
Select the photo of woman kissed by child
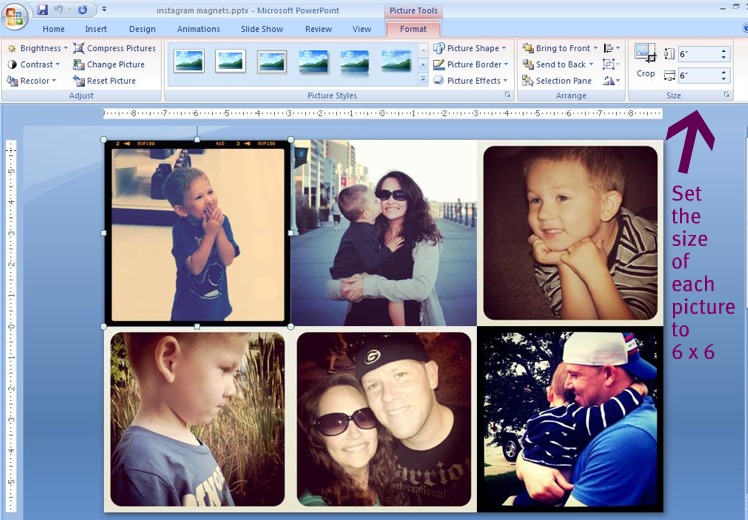tap(384, 233)
